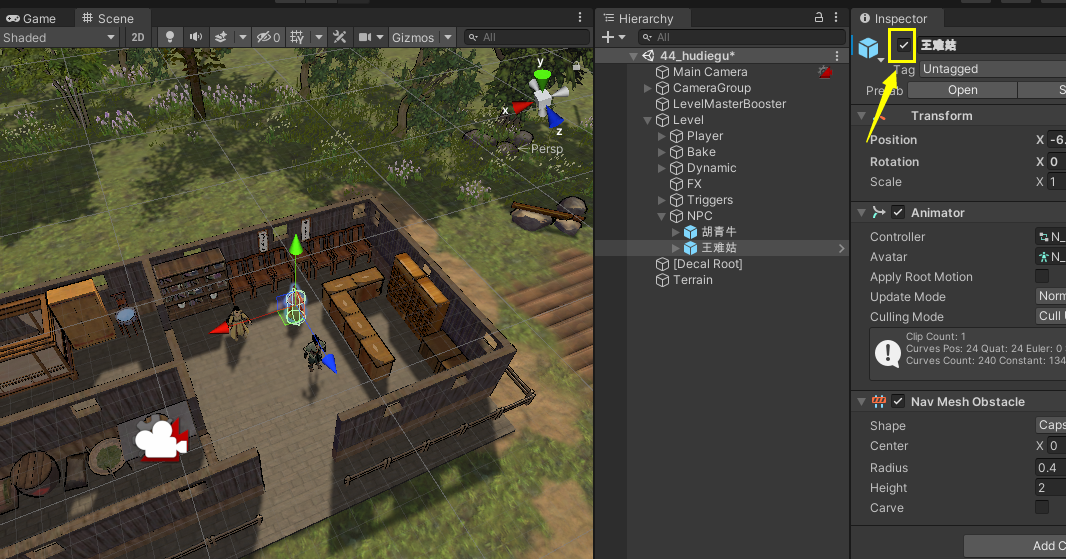1066x559 pixels.
Task: Collapse the Level tree item
Action: [648, 120]
